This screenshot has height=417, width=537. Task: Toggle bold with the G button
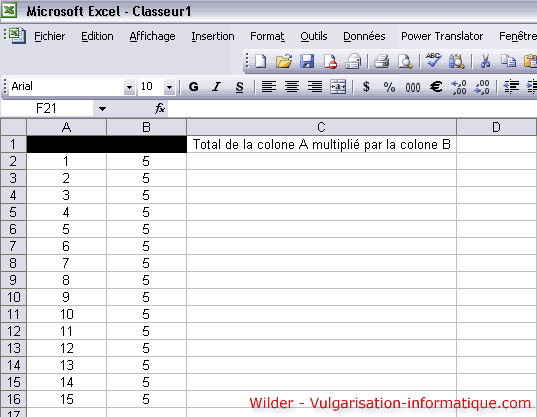193,87
